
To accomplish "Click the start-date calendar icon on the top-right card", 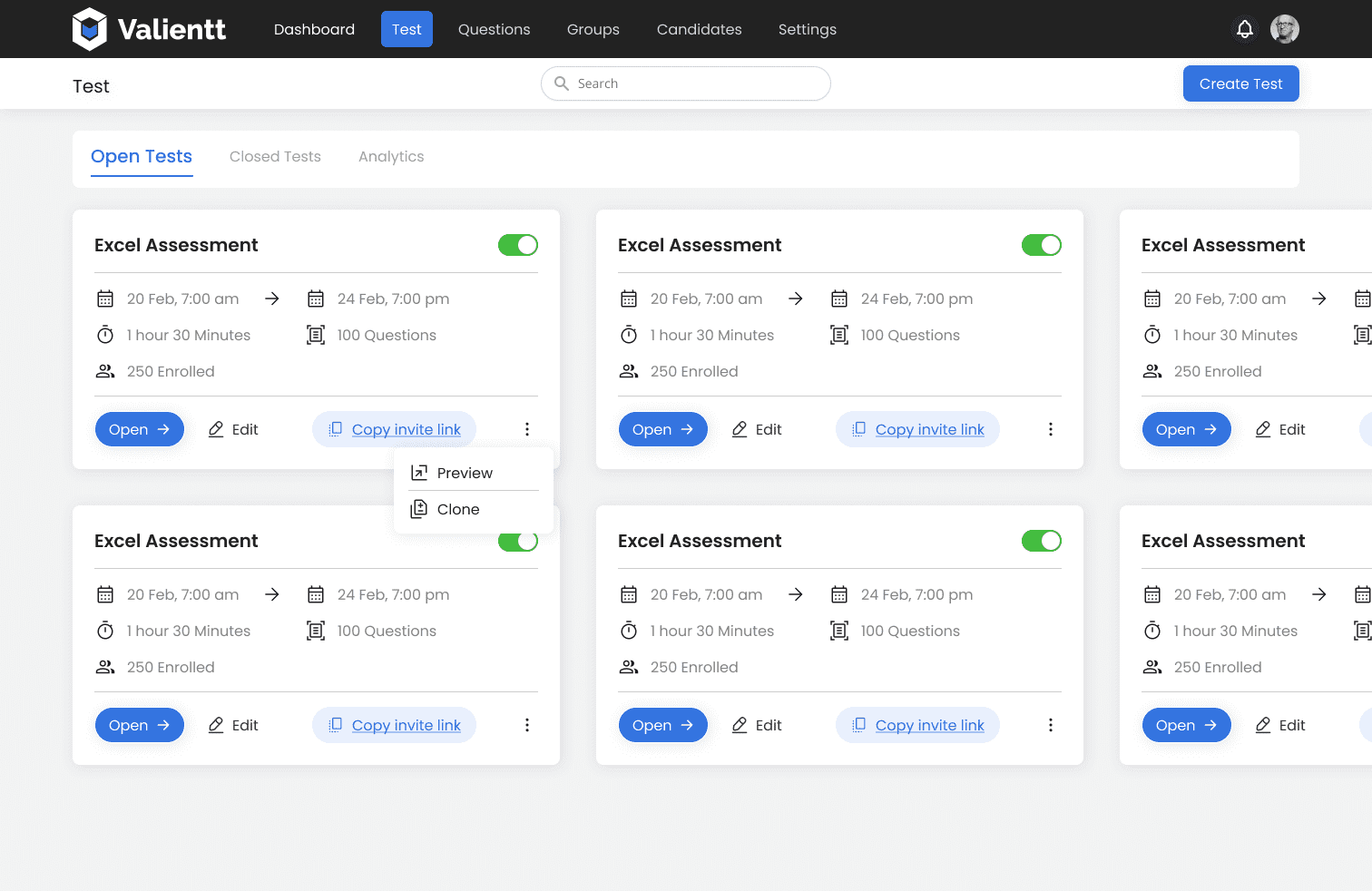I will 1152,299.
